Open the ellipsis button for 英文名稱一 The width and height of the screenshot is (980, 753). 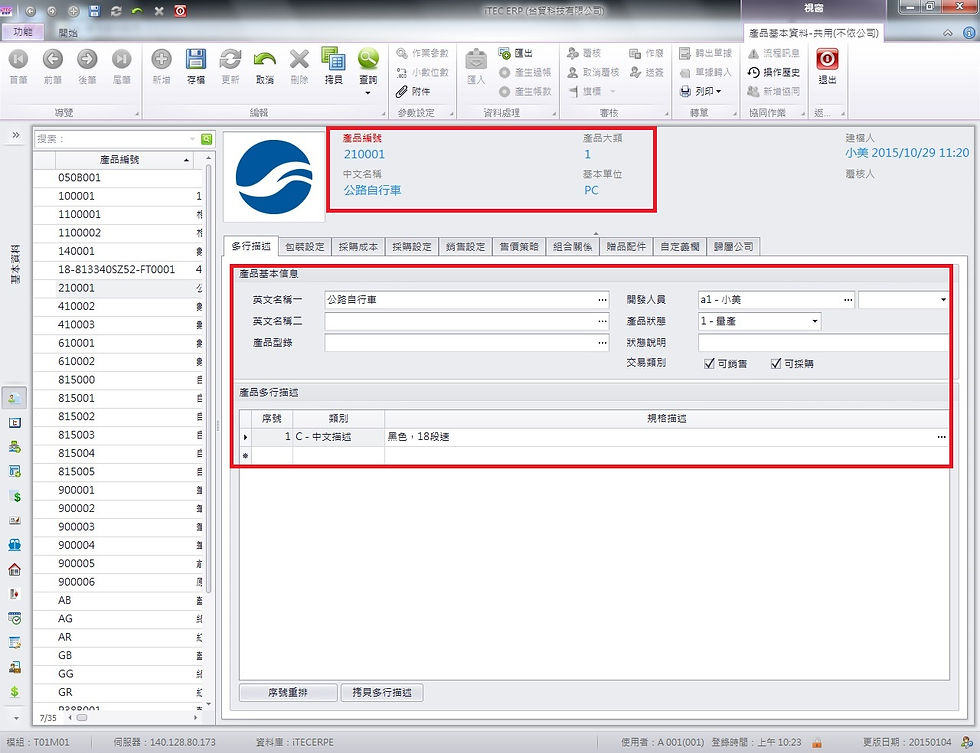[x=602, y=300]
